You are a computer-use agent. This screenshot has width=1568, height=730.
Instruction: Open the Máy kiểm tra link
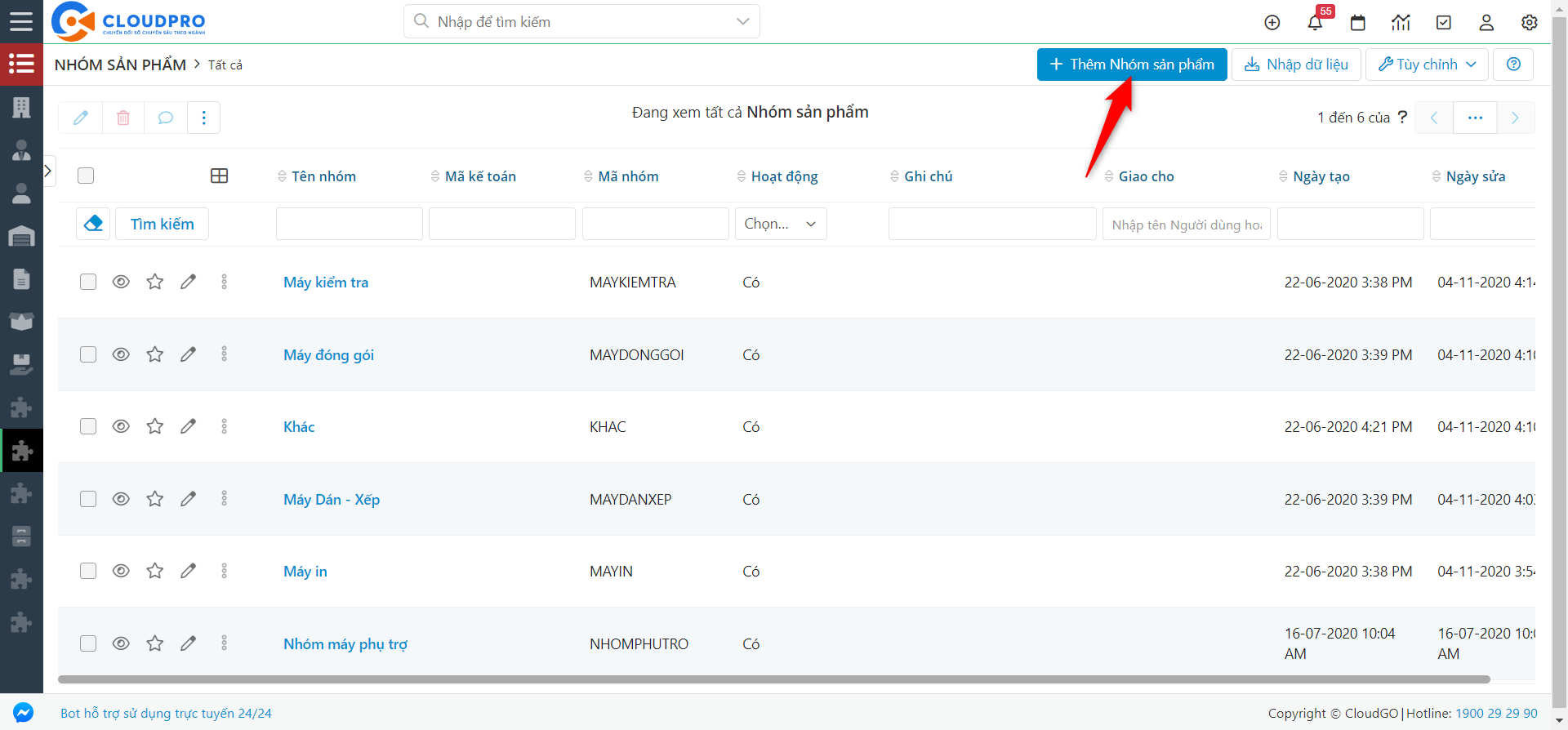pyautogui.click(x=326, y=283)
